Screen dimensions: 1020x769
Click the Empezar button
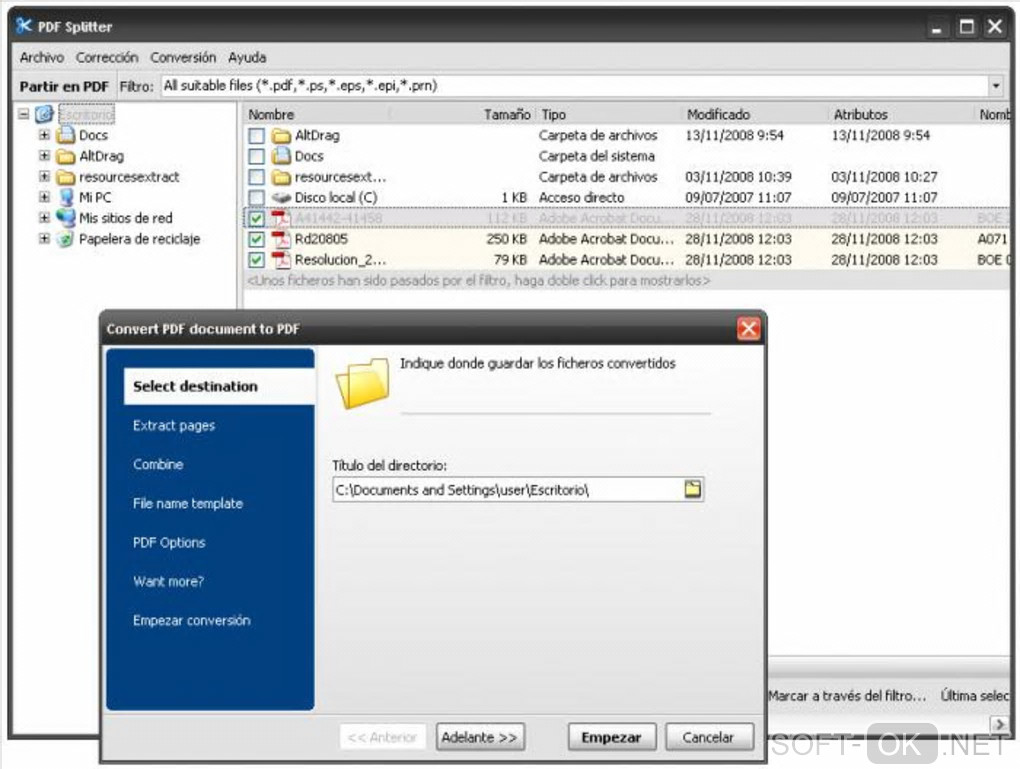(611, 737)
